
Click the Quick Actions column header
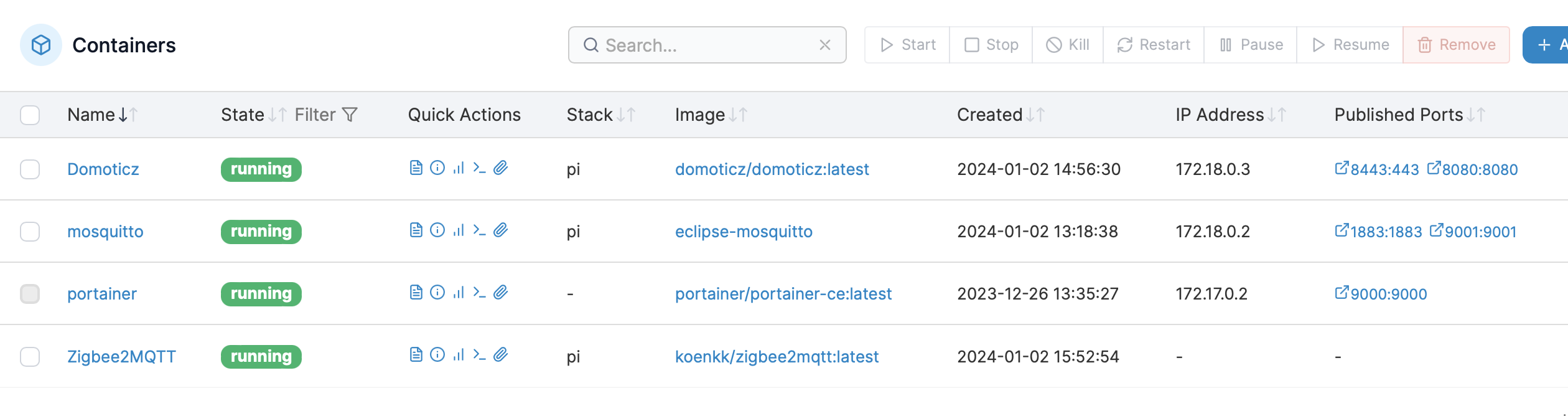pyautogui.click(x=464, y=115)
